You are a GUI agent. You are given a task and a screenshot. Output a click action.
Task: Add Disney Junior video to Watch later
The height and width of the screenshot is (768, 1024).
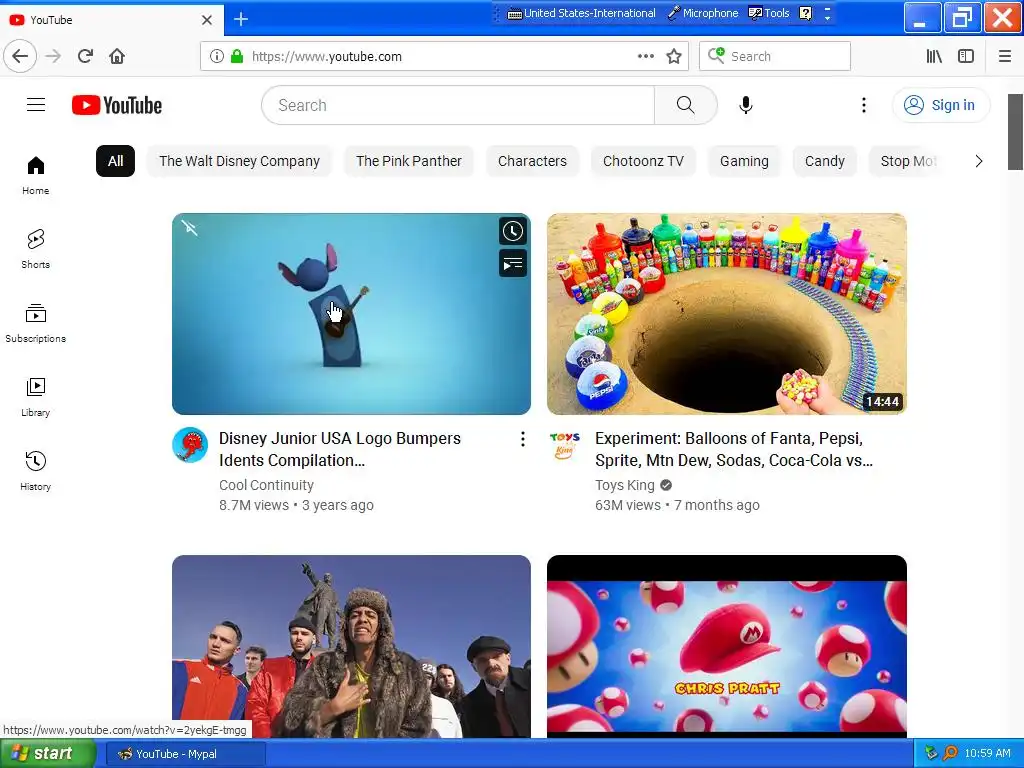tap(513, 231)
